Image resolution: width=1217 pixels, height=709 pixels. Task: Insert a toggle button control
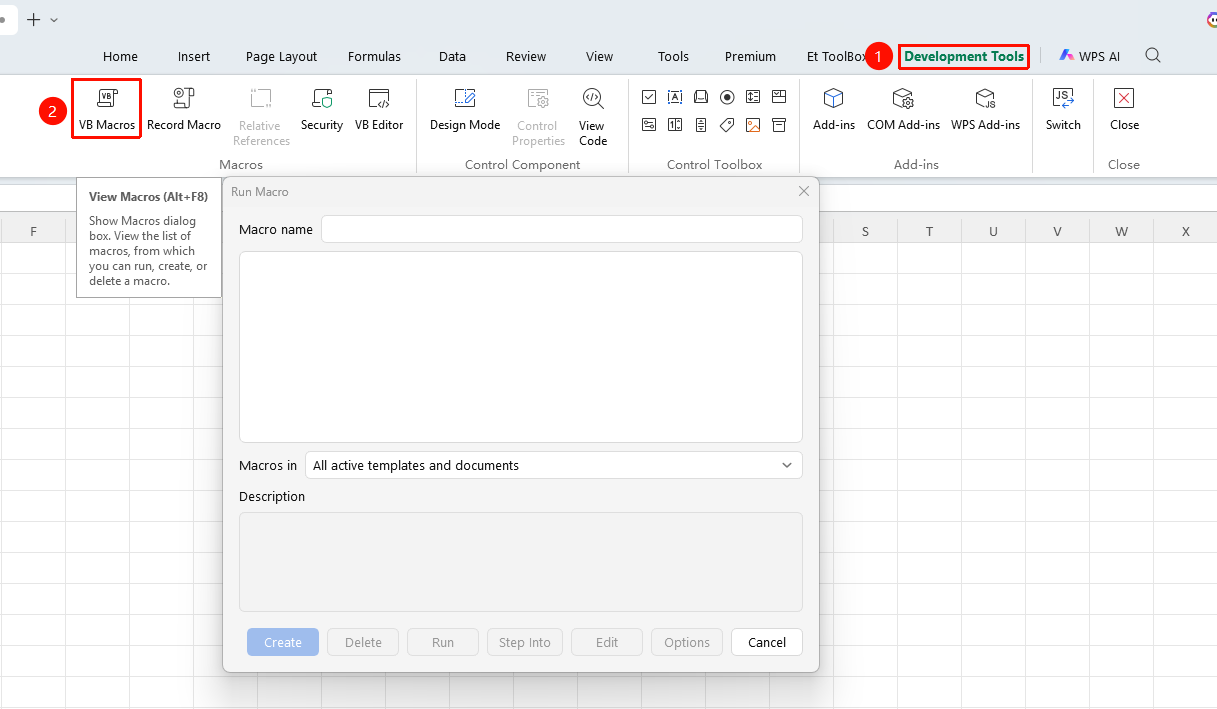[x=649, y=125]
